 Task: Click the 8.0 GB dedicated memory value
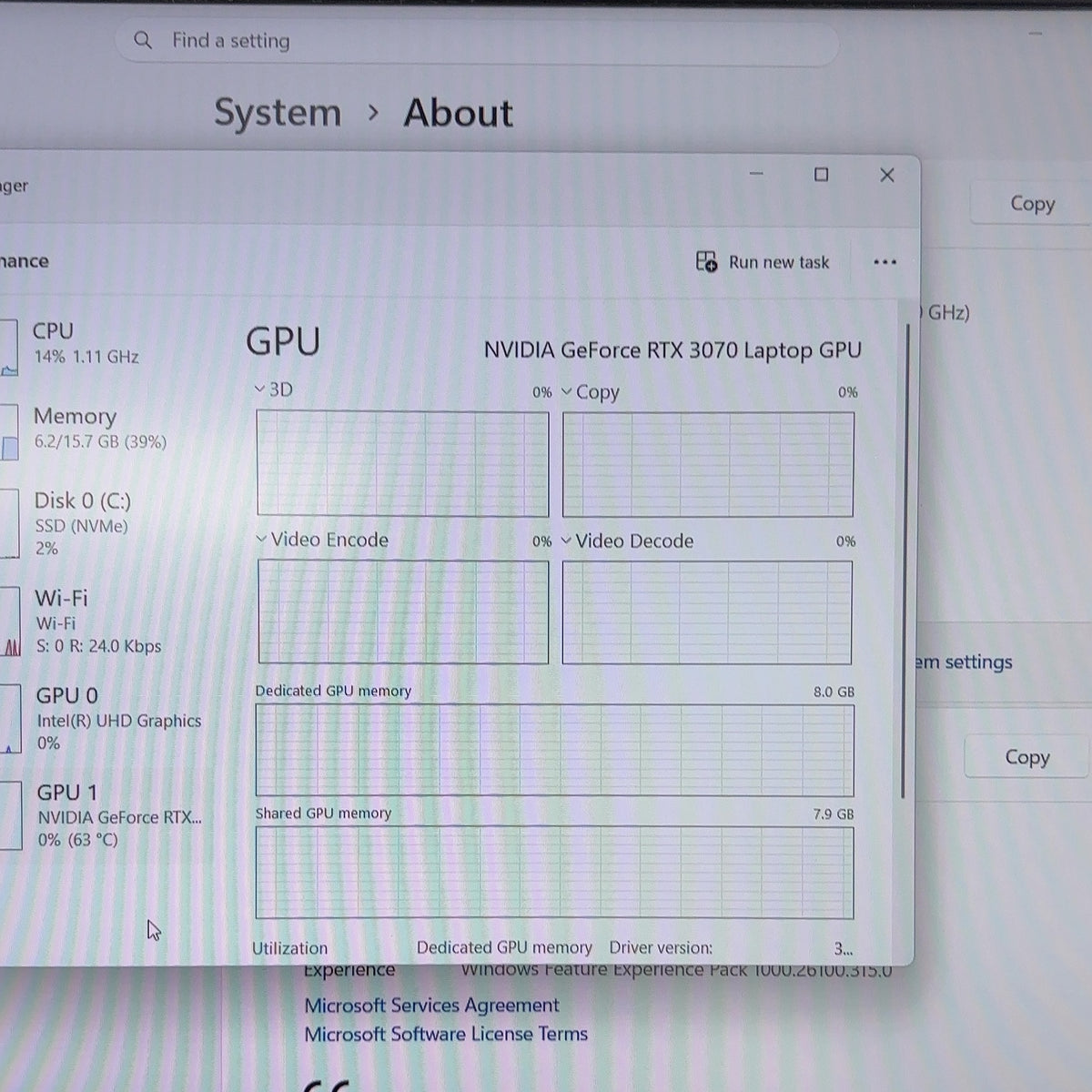[x=834, y=692]
